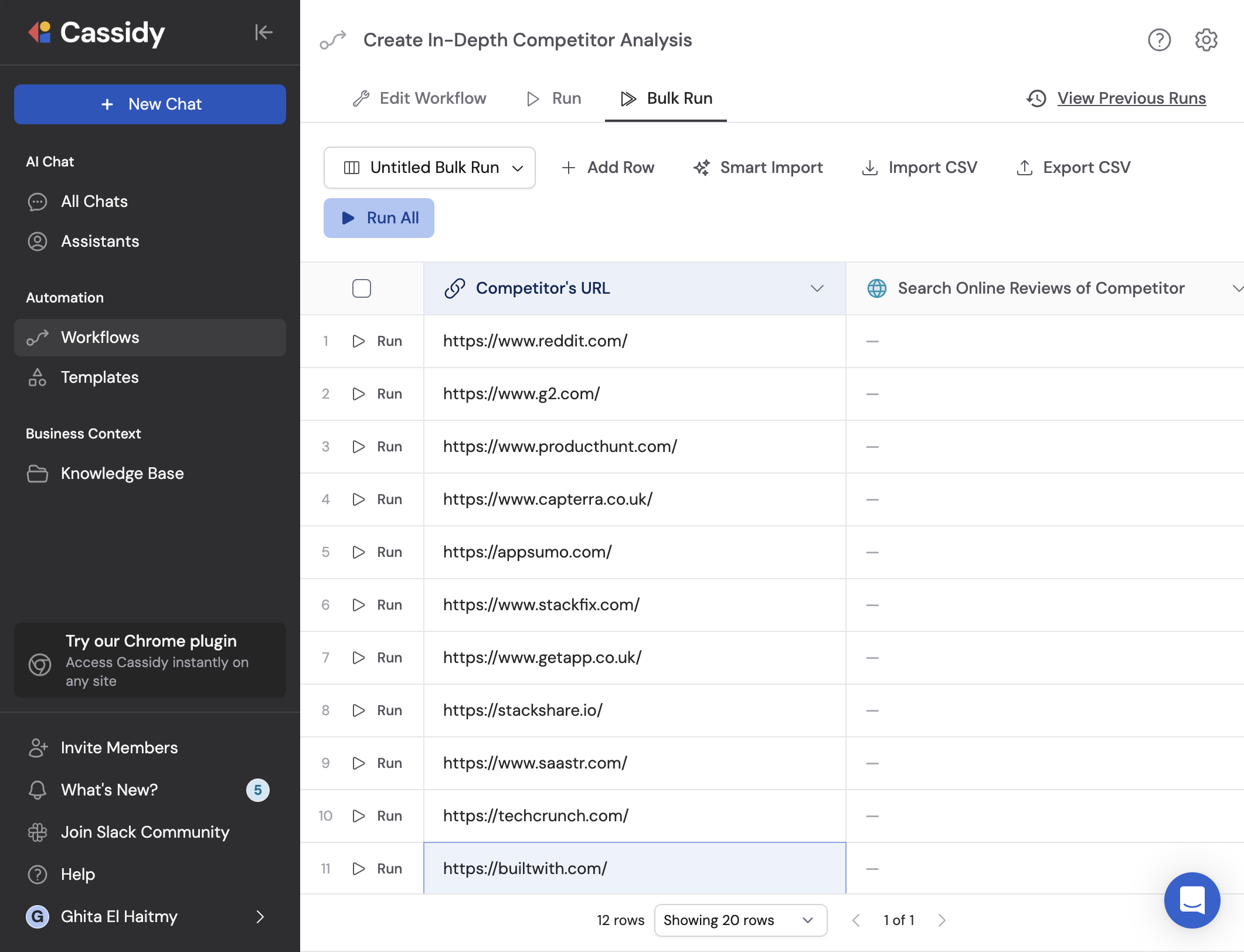Run row 3 for producthunt.com

377,447
